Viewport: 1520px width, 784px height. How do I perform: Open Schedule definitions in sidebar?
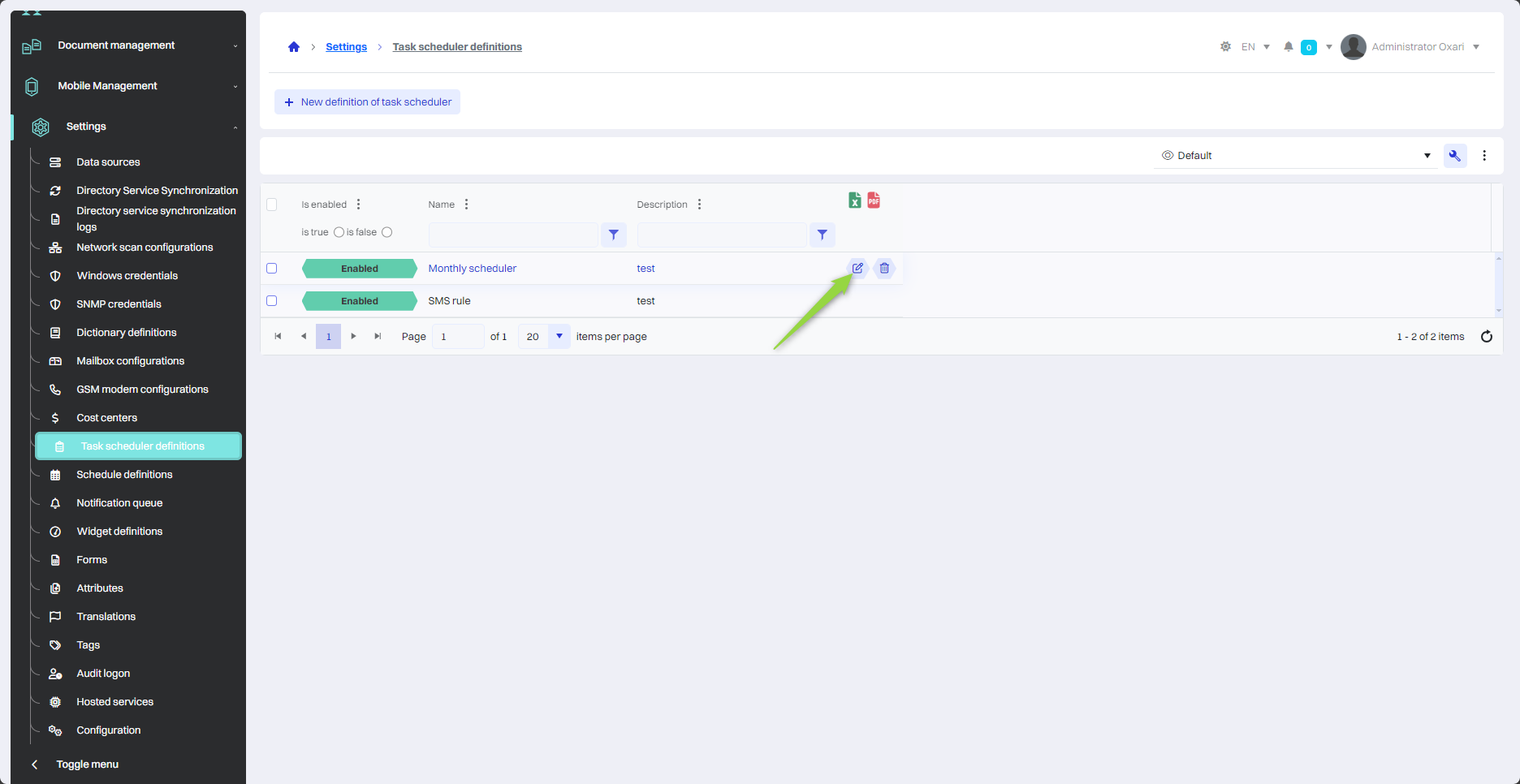point(124,475)
